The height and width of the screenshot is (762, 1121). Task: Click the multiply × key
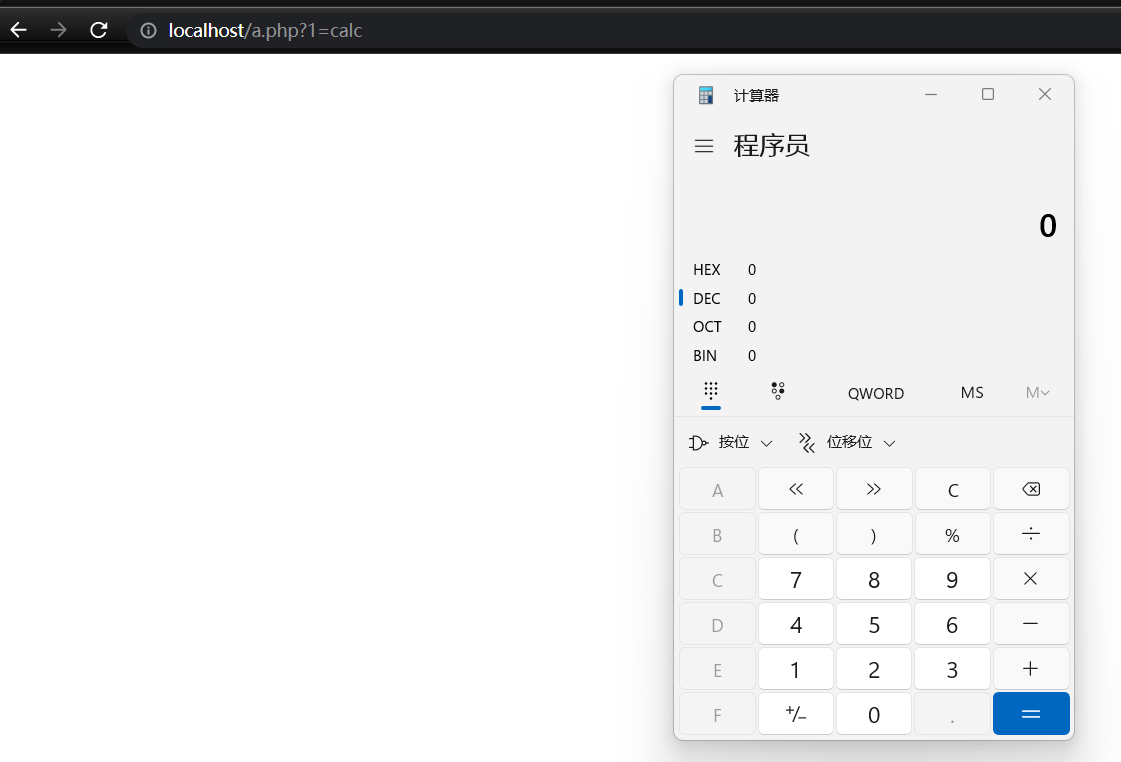(1031, 579)
